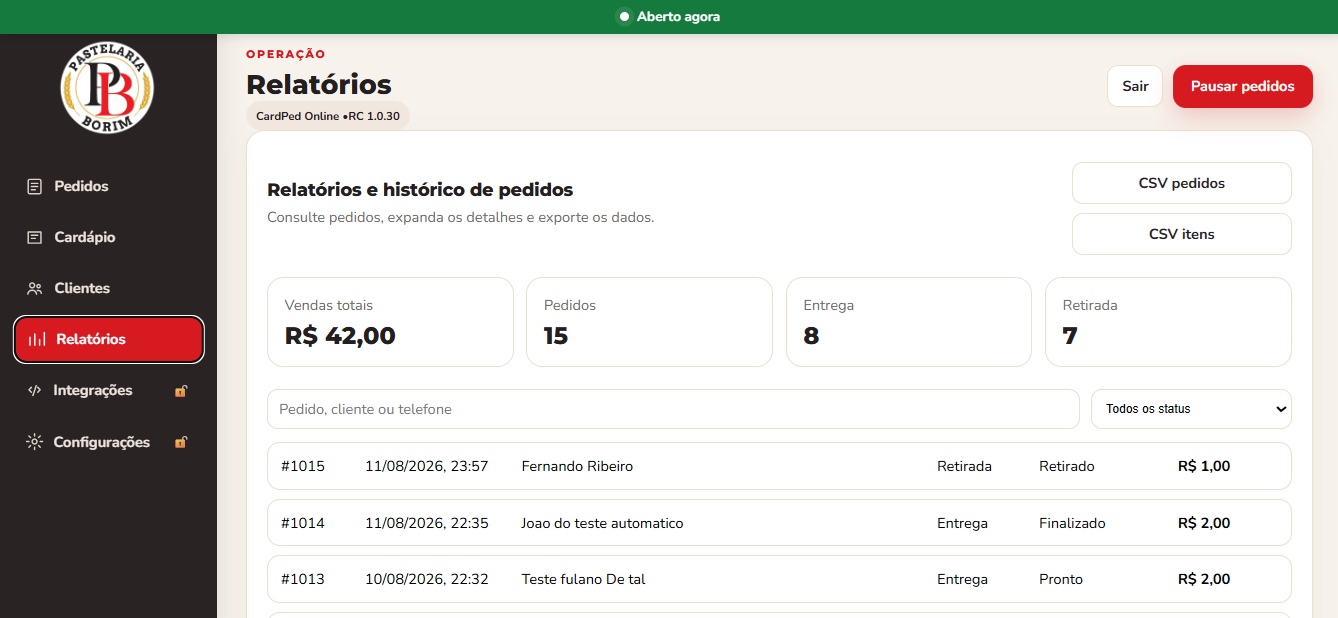This screenshot has height=618, width=1338.
Task: Focus the Pedido, cliente ou telefone search field
Action: pos(673,409)
